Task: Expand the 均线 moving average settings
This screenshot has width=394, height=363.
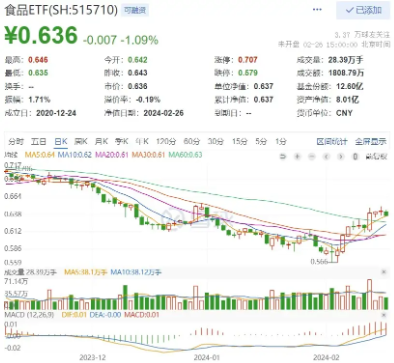Action: point(11,155)
